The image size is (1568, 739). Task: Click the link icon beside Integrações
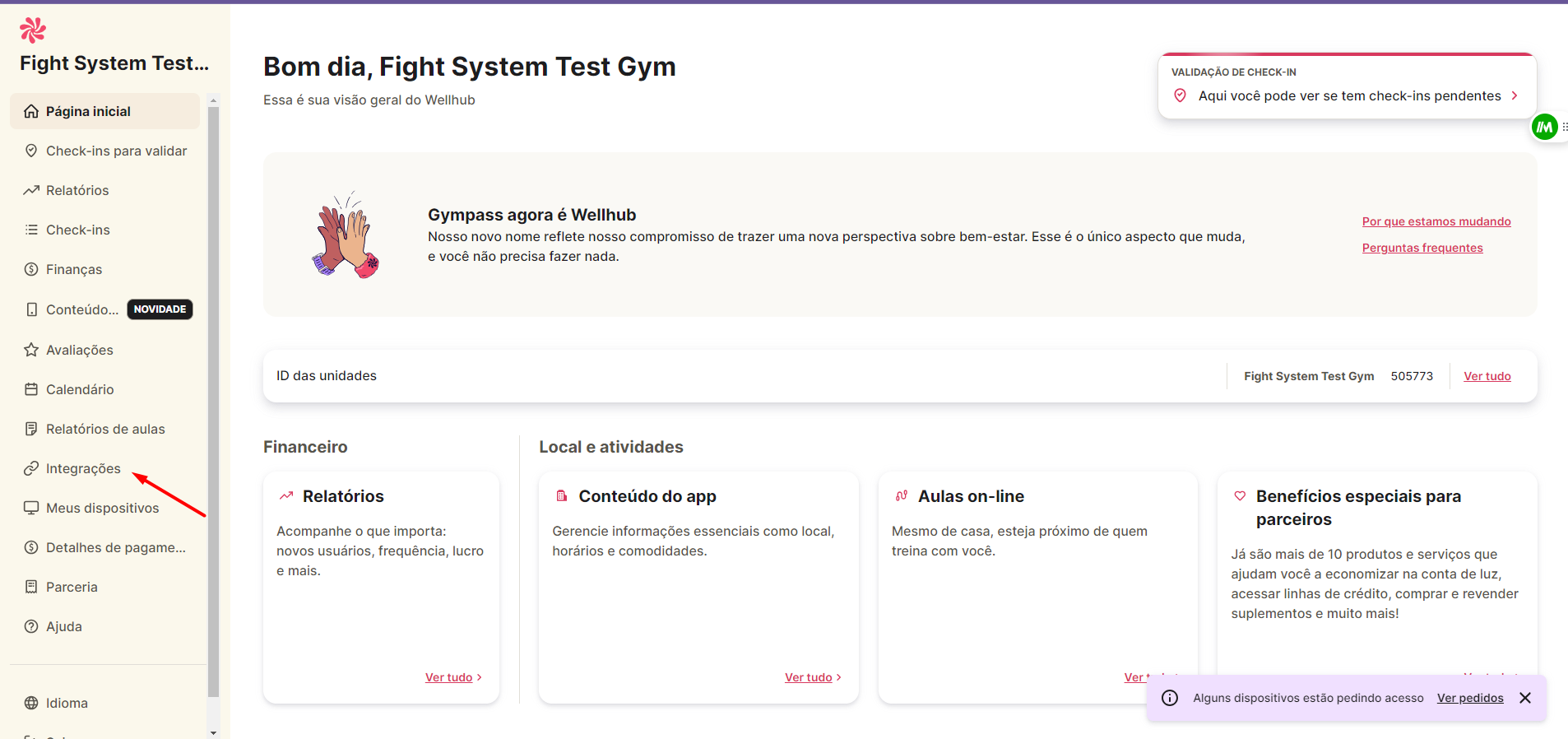(x=31, y=468)
